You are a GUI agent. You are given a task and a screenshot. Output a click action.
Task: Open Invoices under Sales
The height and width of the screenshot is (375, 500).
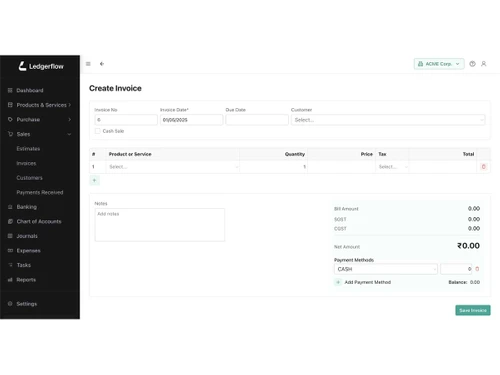coord(26,163)
